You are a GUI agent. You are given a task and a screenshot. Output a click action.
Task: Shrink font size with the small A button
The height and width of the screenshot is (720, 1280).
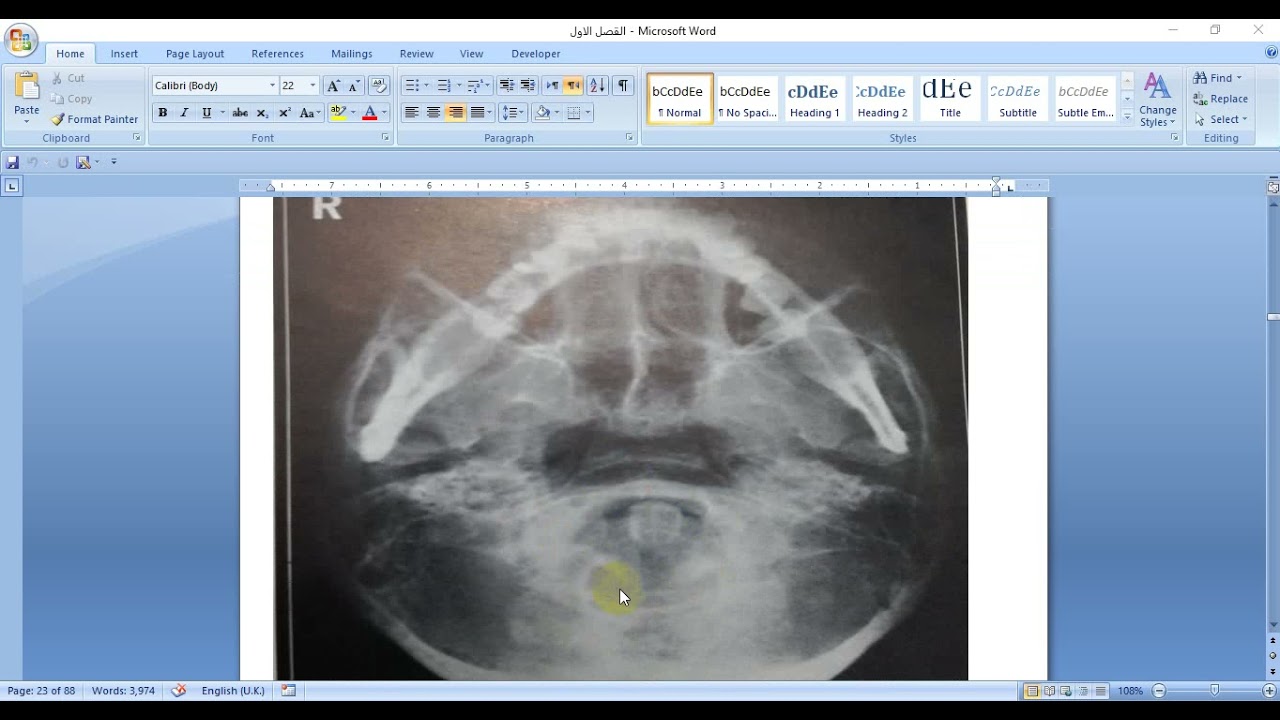[354, 86]
